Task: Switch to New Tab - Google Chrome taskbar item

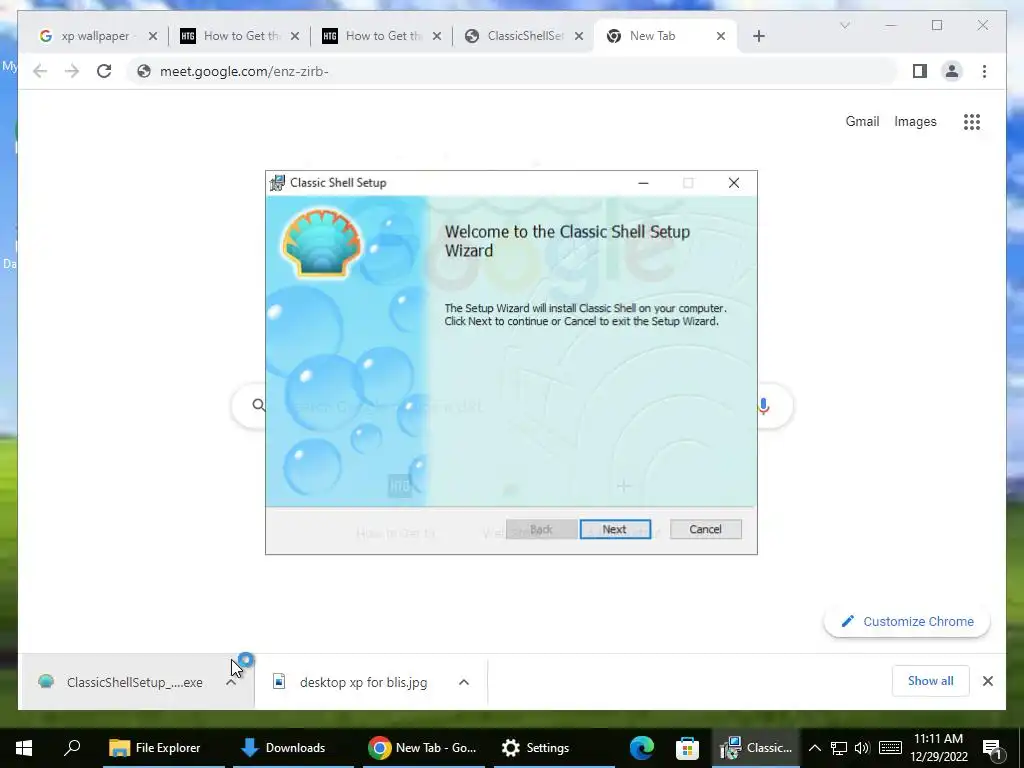Action: (x=423, y=748)
